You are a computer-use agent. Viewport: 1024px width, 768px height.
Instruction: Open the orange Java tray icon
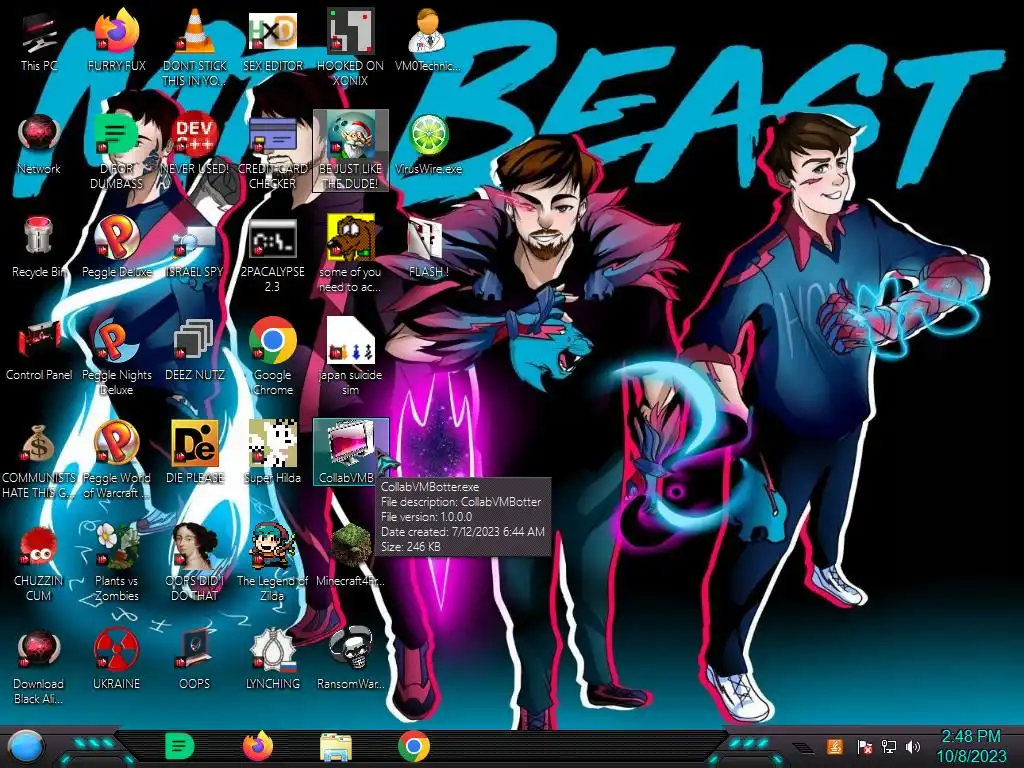click(x=835, y=746)
